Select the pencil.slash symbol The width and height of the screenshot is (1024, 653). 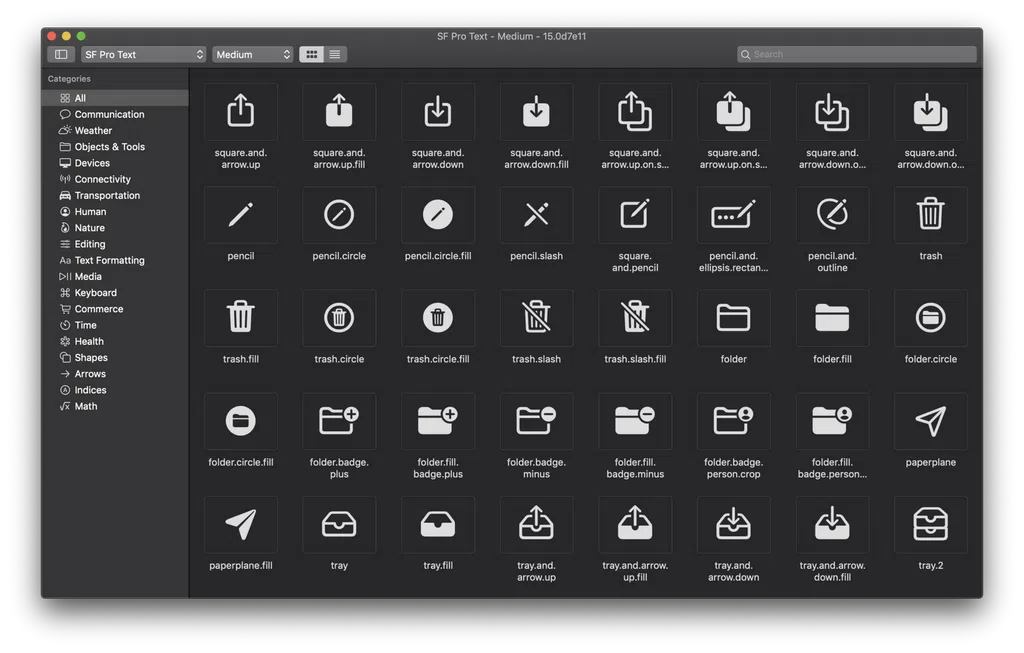[x=536, y=215]
